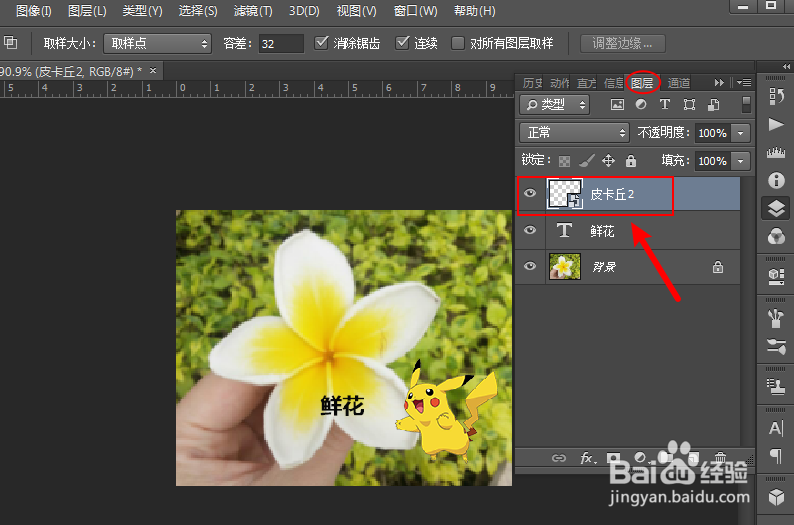Hide the 背景 layer eye icon
This screenshot has height=525, width=794.
[530, 266]
